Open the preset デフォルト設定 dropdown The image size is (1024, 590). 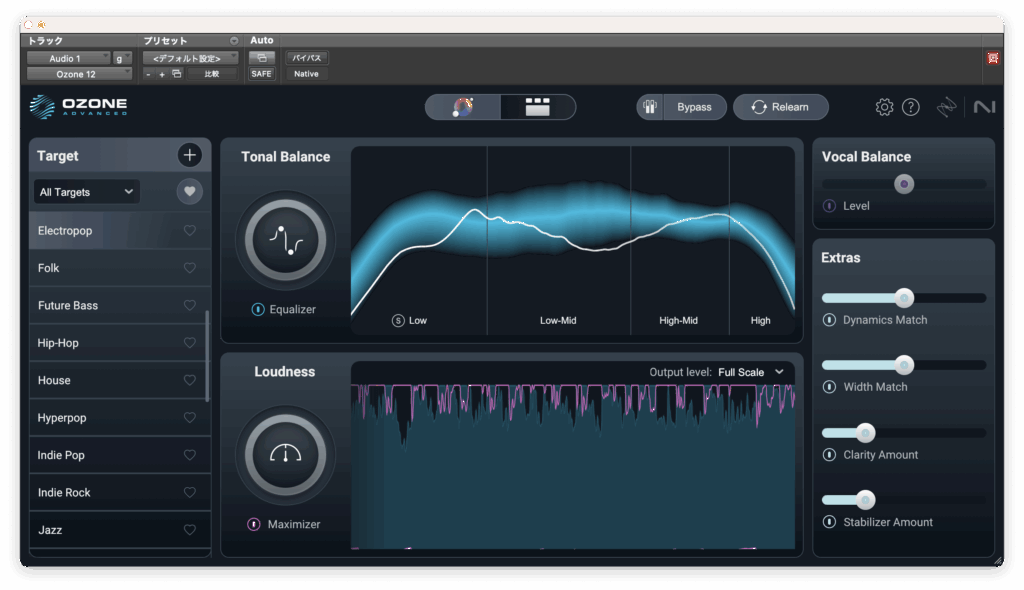coord(190,58)
